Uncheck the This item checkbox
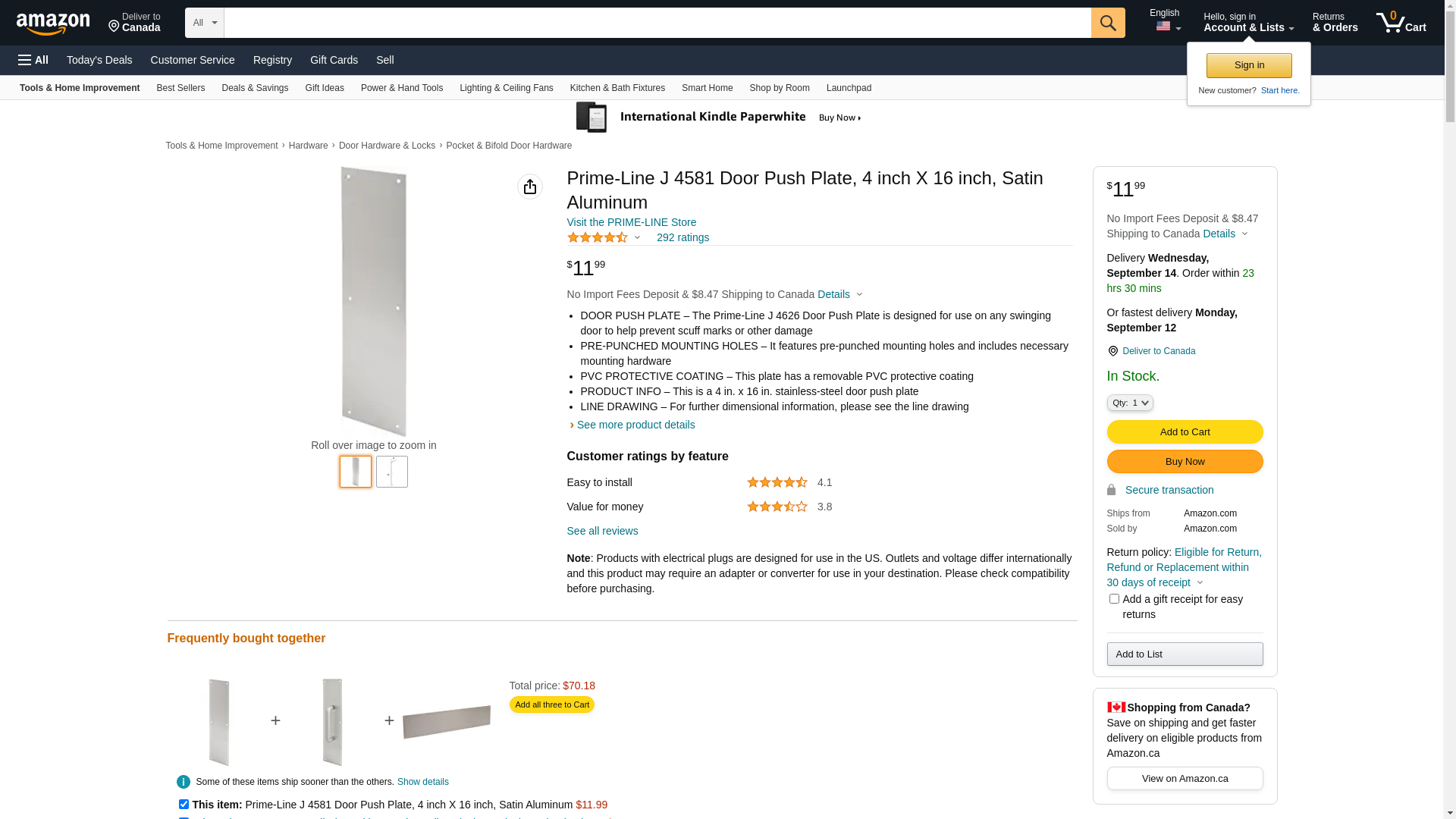The image size is (1456, 819). tap(184, 804)
